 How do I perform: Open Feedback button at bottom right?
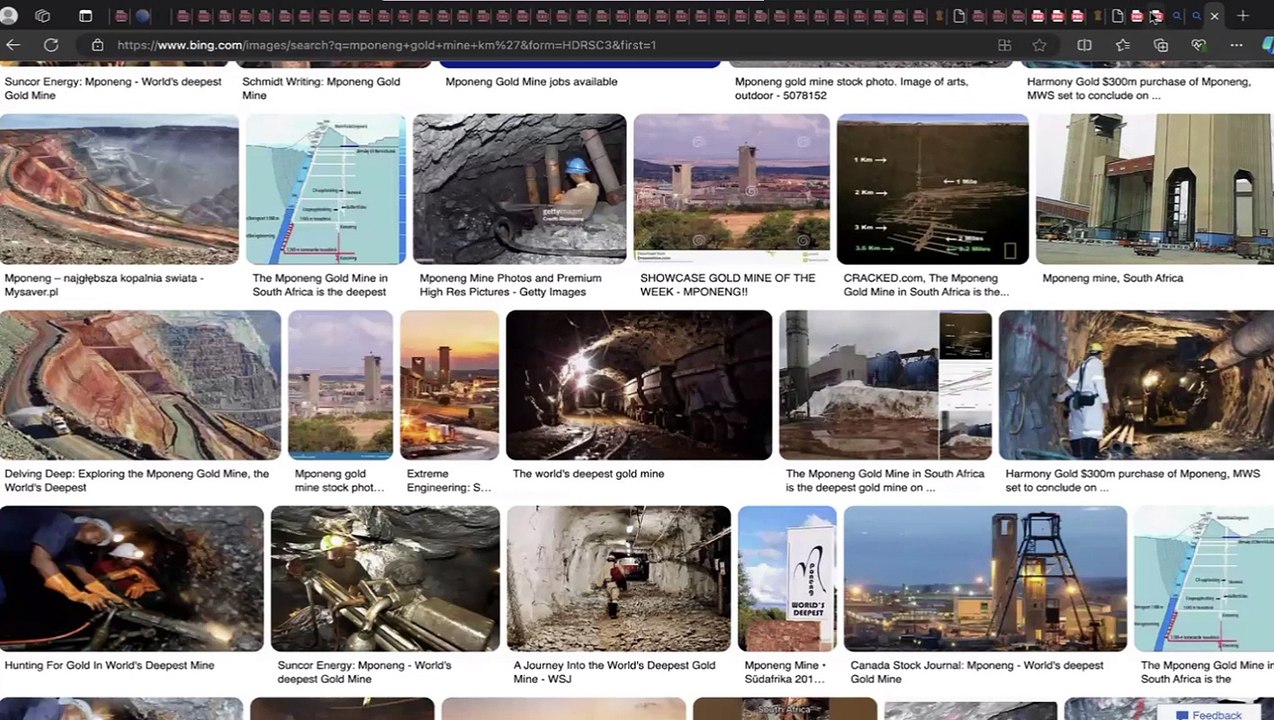tap(1209, 714)
